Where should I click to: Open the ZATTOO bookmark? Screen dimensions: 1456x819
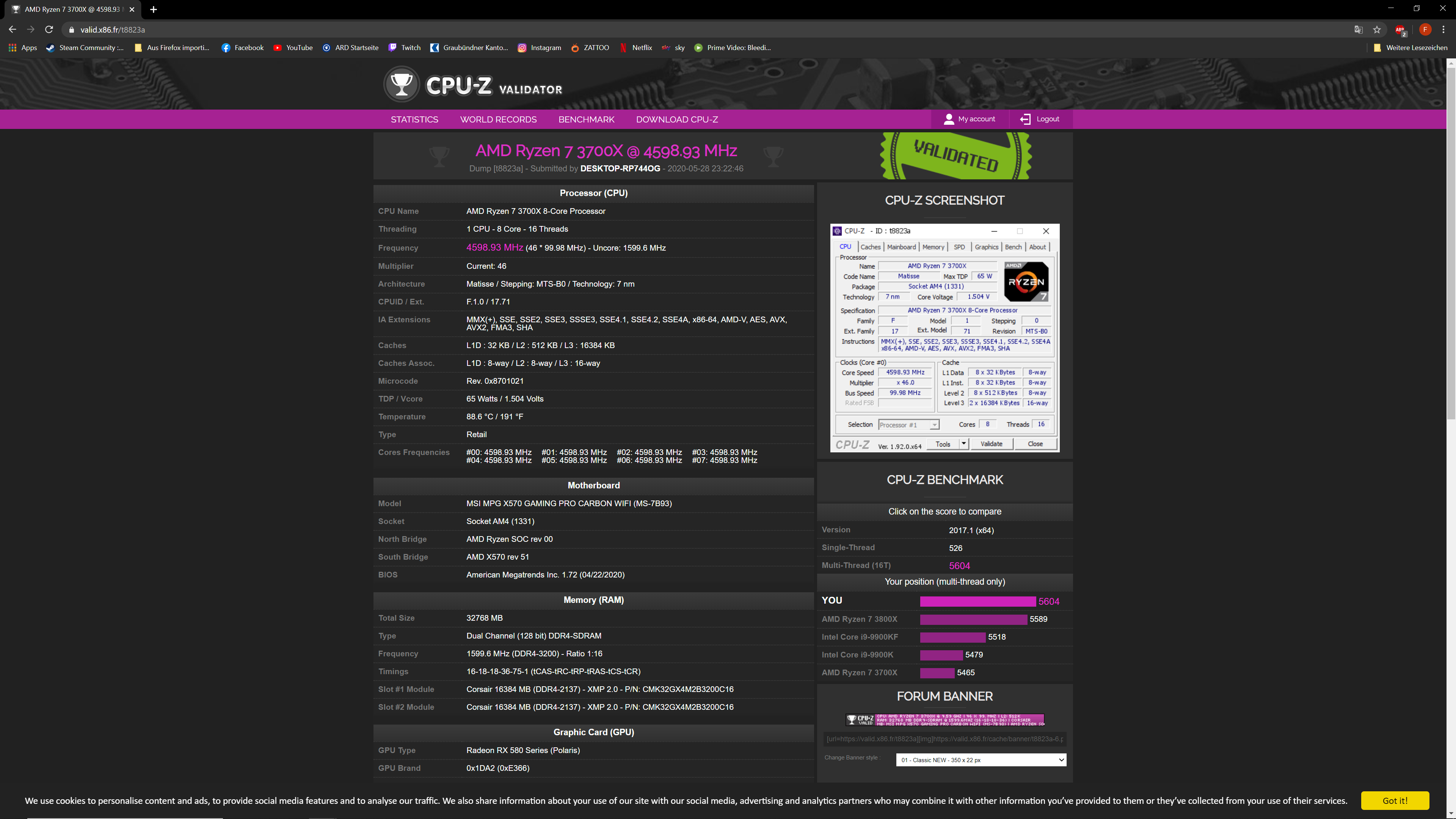click(590, 47)
